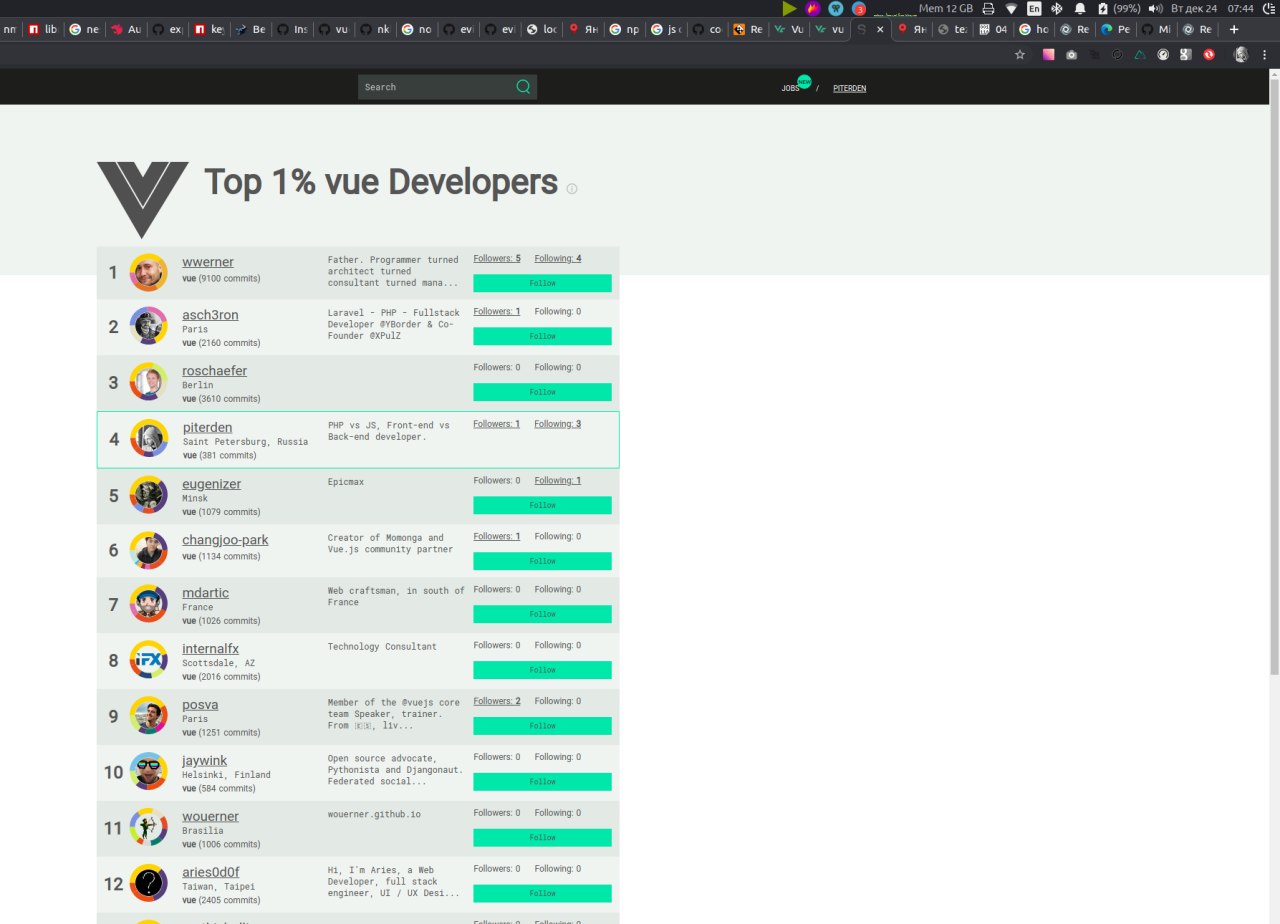Open the browser three-dot menu
1280x924 pixels.
point(1265,55)
